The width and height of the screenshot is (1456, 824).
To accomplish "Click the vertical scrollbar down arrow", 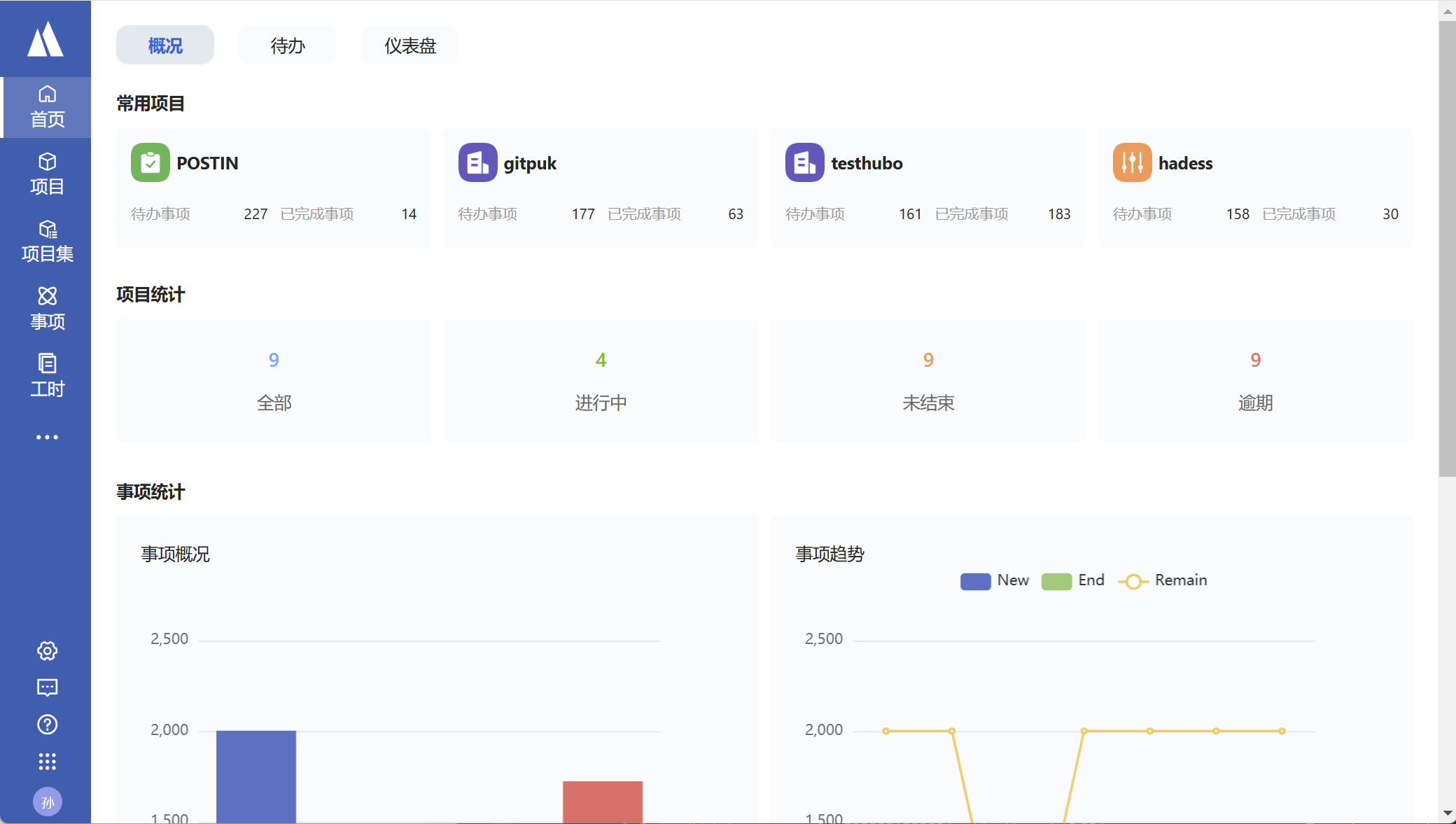I will point(1447,813).
